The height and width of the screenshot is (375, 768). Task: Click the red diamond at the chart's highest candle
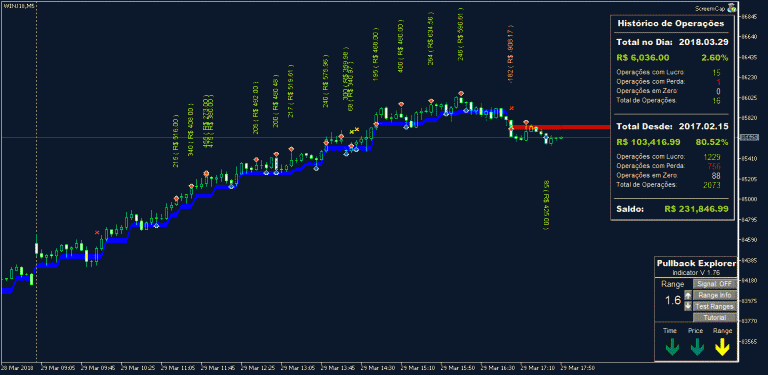[x=461, y=93]
